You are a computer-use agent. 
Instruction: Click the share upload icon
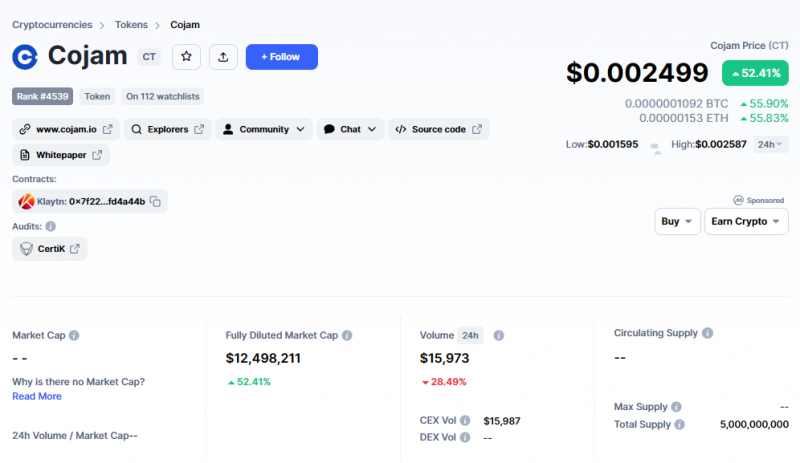[223, 57]
